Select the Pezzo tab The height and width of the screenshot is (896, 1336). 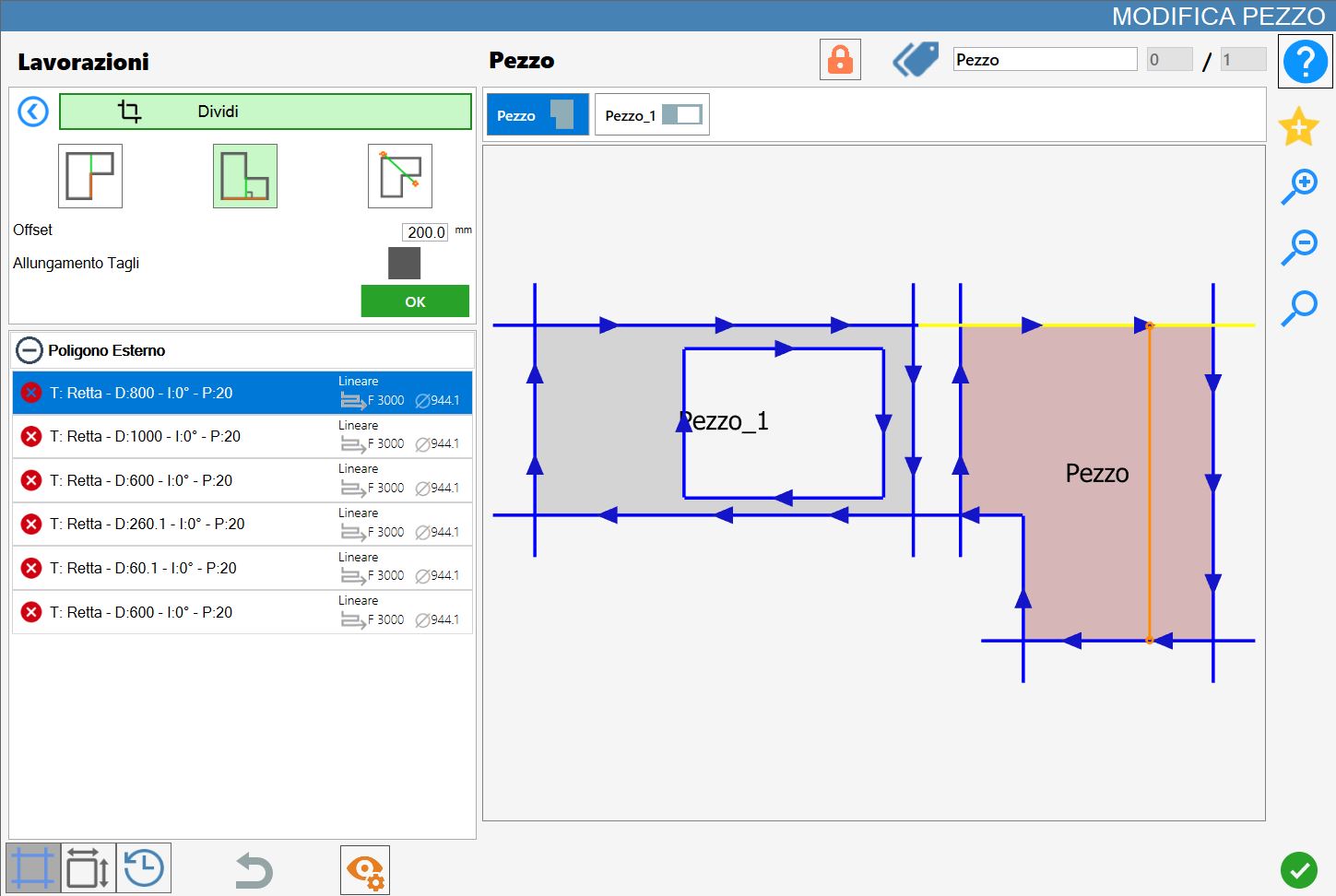[538, 115]
